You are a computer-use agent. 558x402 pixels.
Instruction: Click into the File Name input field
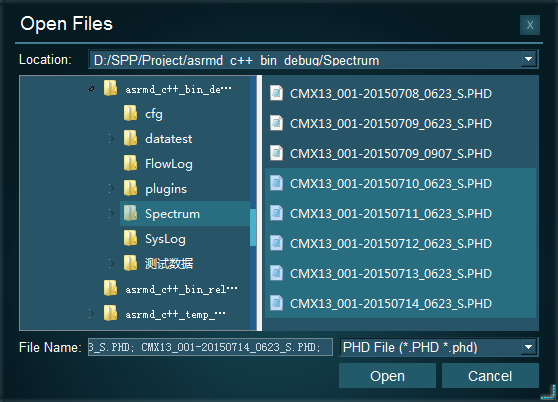pos(210,347)
